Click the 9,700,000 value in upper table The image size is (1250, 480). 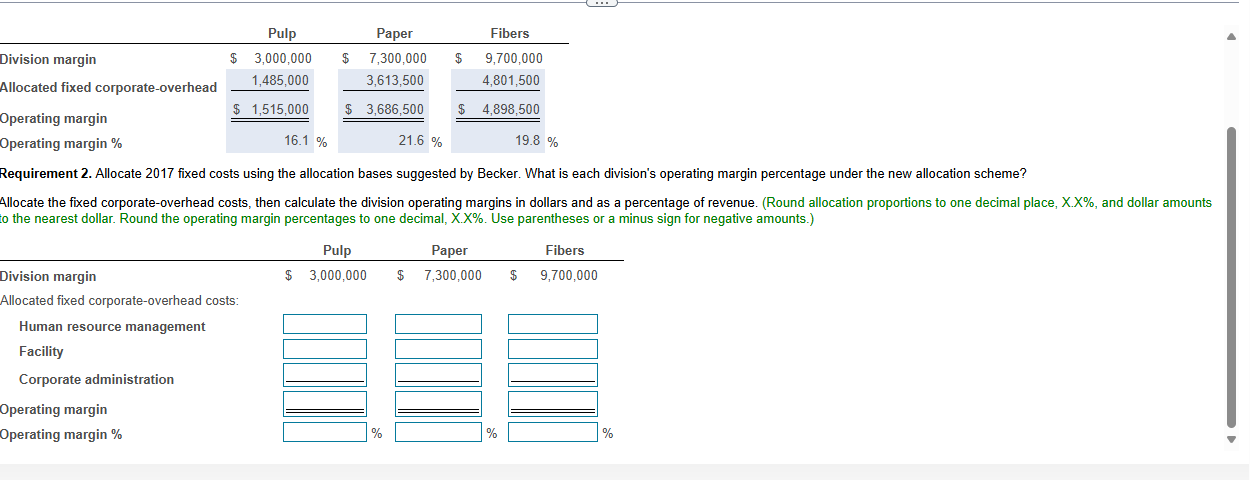514,59
